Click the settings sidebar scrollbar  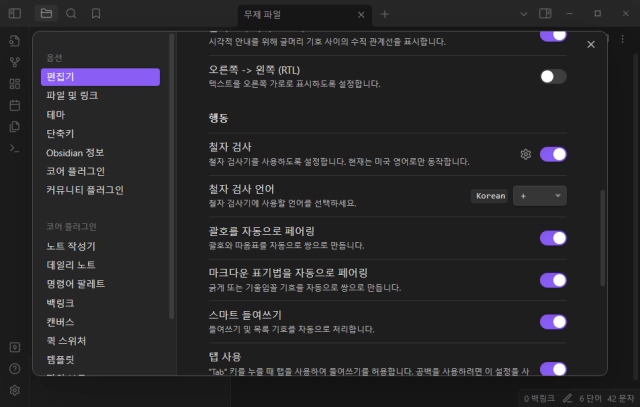point(171,176)
